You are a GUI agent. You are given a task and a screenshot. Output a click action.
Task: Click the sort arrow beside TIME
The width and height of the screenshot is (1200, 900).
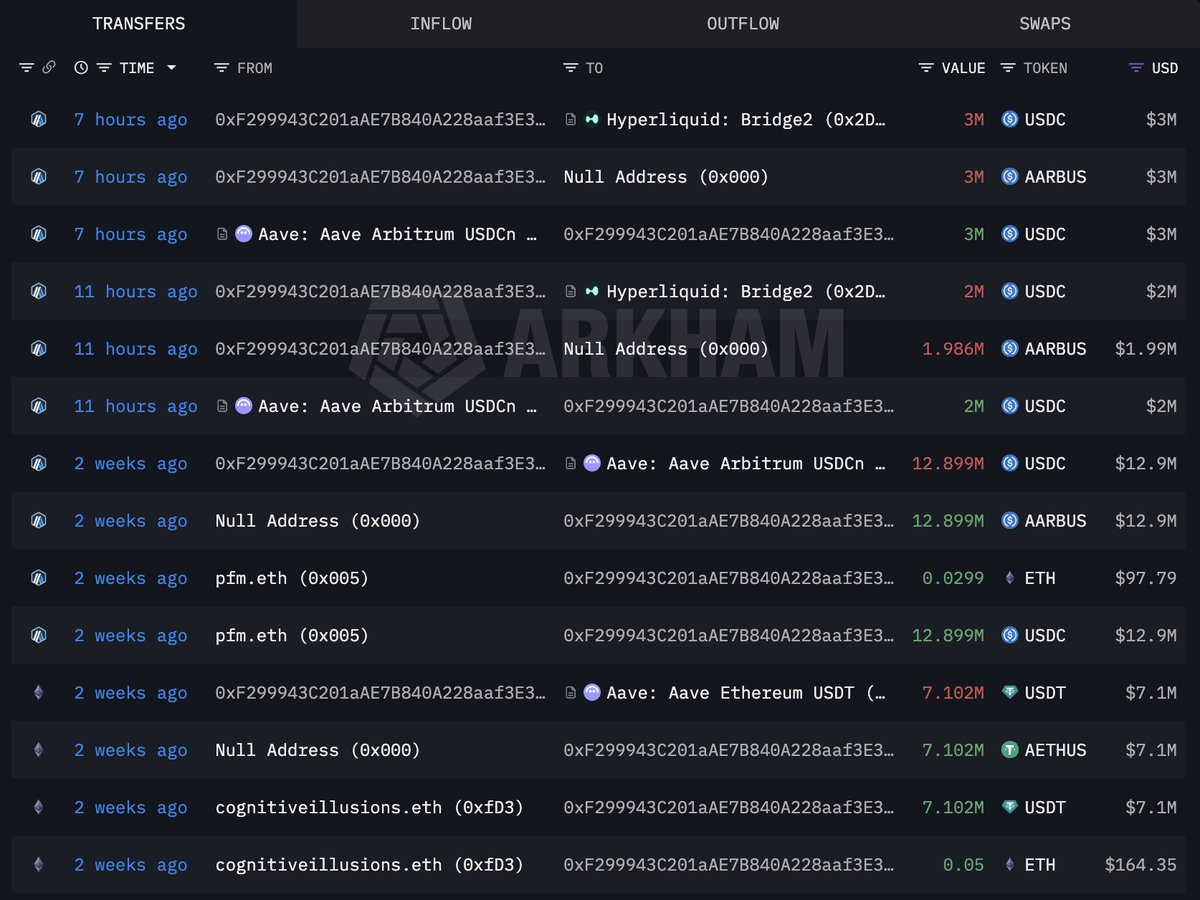coord(171,68)
